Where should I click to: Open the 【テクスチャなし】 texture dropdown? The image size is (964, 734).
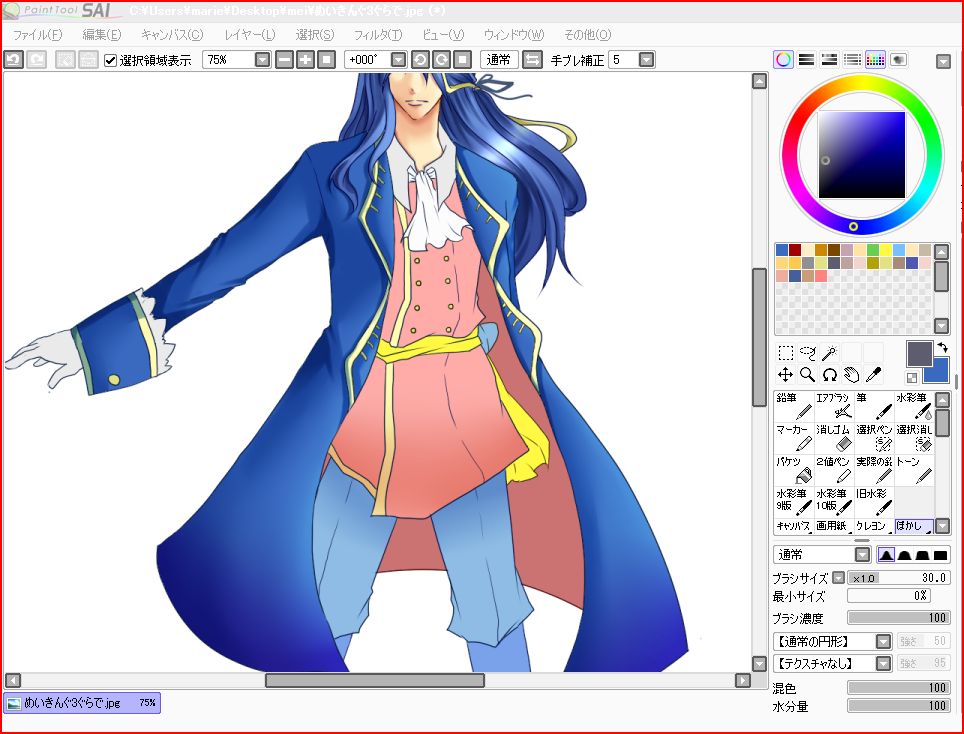[883, 664]
